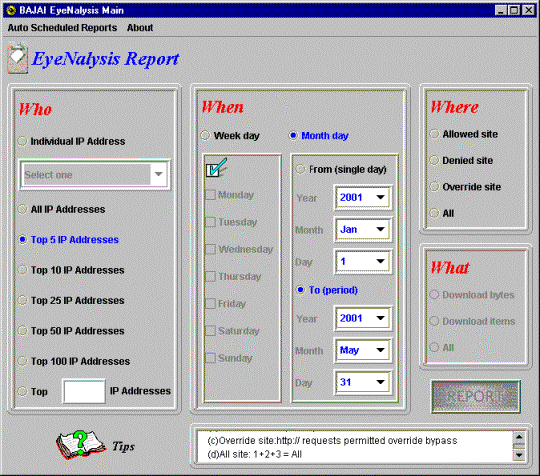Close the EyeNalysis Main window
This screenshot has height=476, width=540.
pyautogui.click(x=528, y=10)
